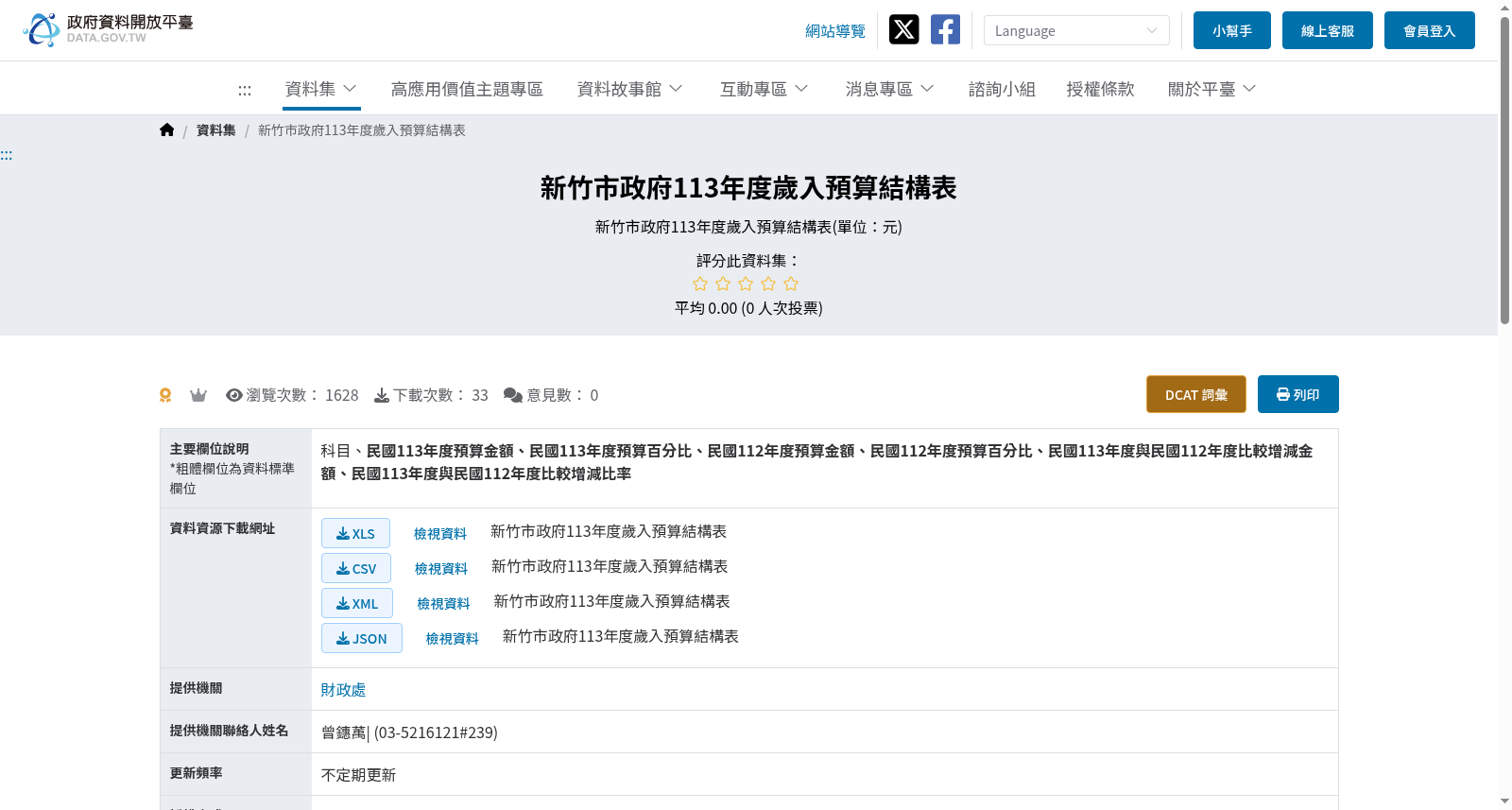The image size is (1512, 810).
Task: Rate dataset with the fourth star
Action: (768, 284)
